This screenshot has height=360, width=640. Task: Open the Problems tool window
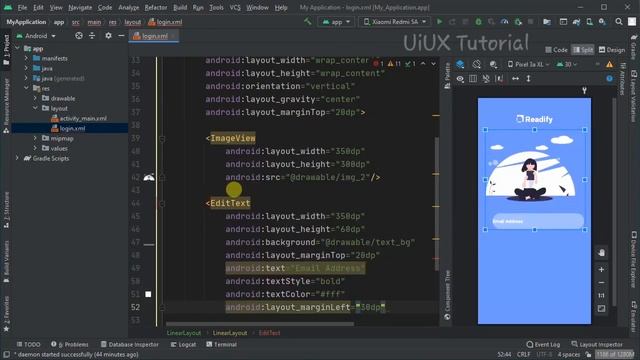[x=70, y=344]
